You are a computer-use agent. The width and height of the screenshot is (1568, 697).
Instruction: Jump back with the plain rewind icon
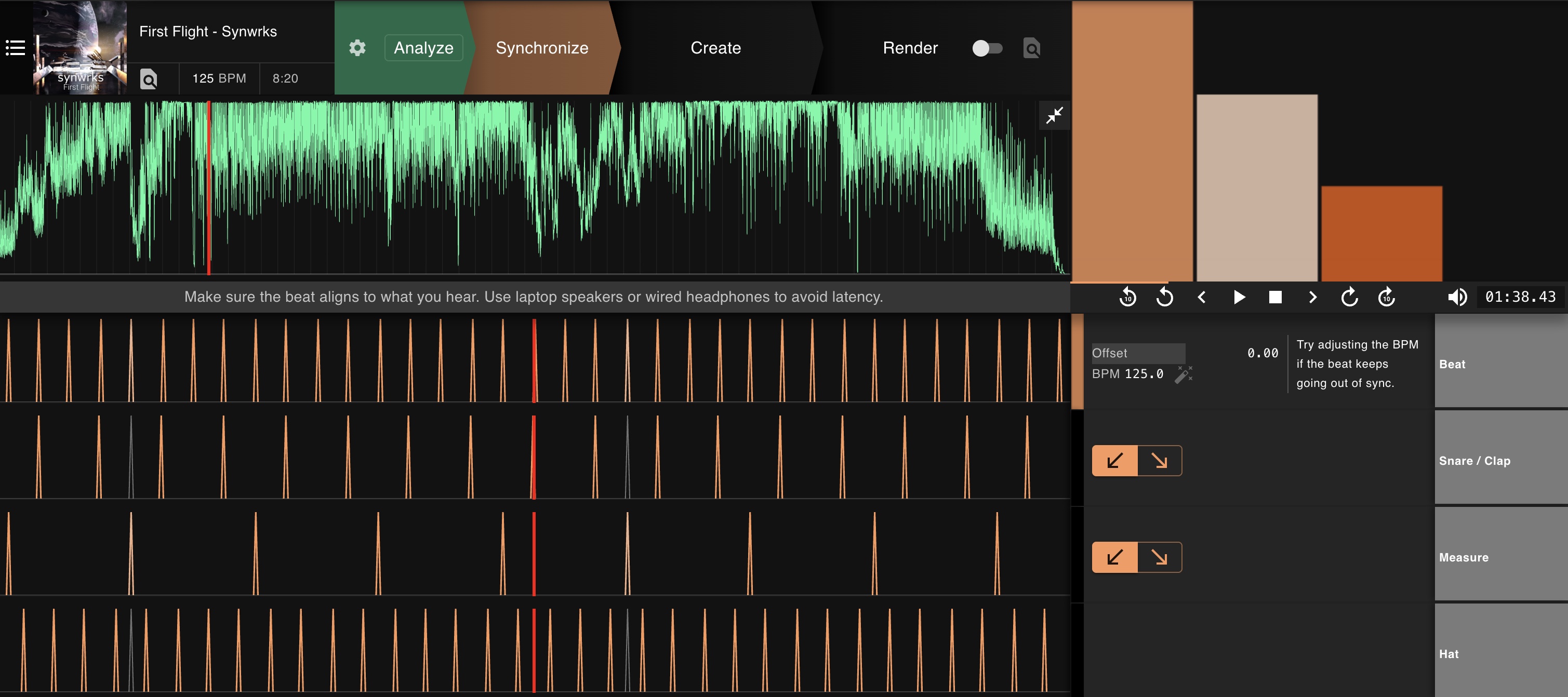pyautogui.click(x=1164, y=297)
